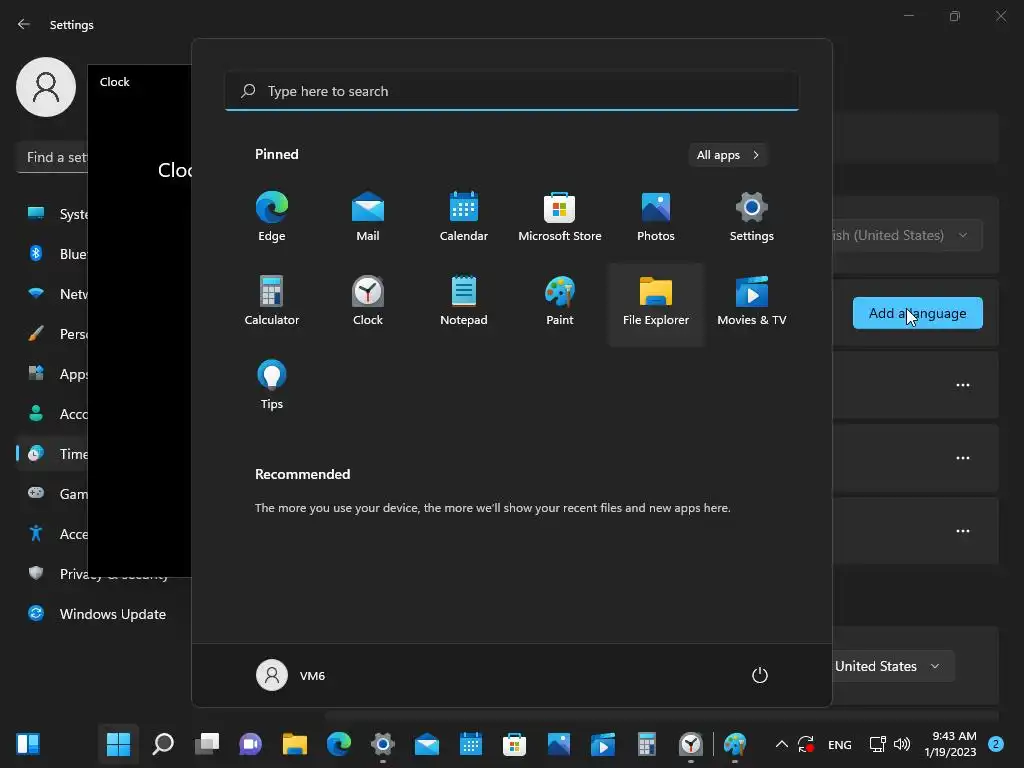
Task: Open the Tips pinned app
Action: (x=272, y=385)
